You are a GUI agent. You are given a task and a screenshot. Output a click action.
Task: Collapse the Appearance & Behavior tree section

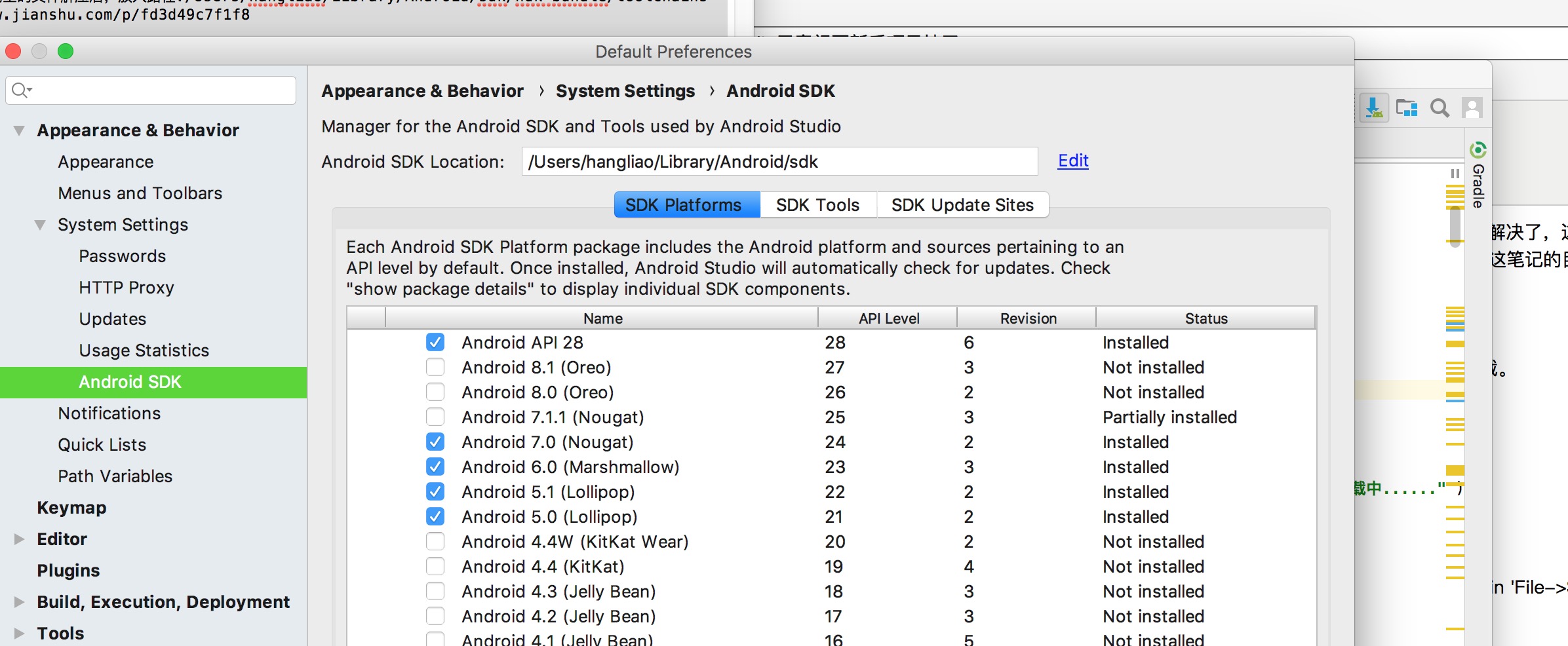20,130
